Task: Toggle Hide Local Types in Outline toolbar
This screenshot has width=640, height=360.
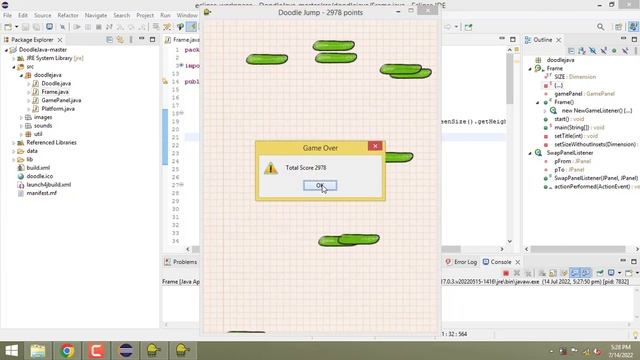Action: point(625,51)
